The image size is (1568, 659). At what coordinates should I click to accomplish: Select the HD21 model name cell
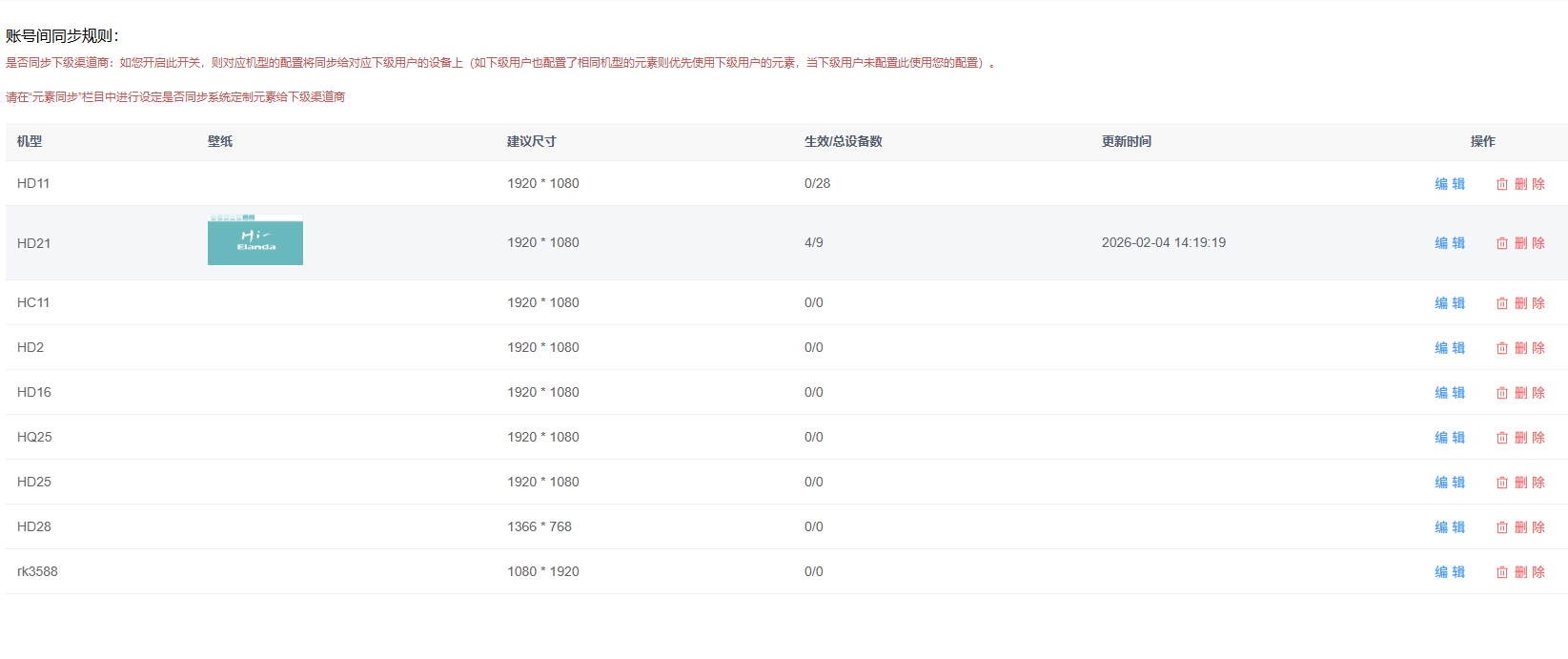pyautogui.click(x=34, y=243)
